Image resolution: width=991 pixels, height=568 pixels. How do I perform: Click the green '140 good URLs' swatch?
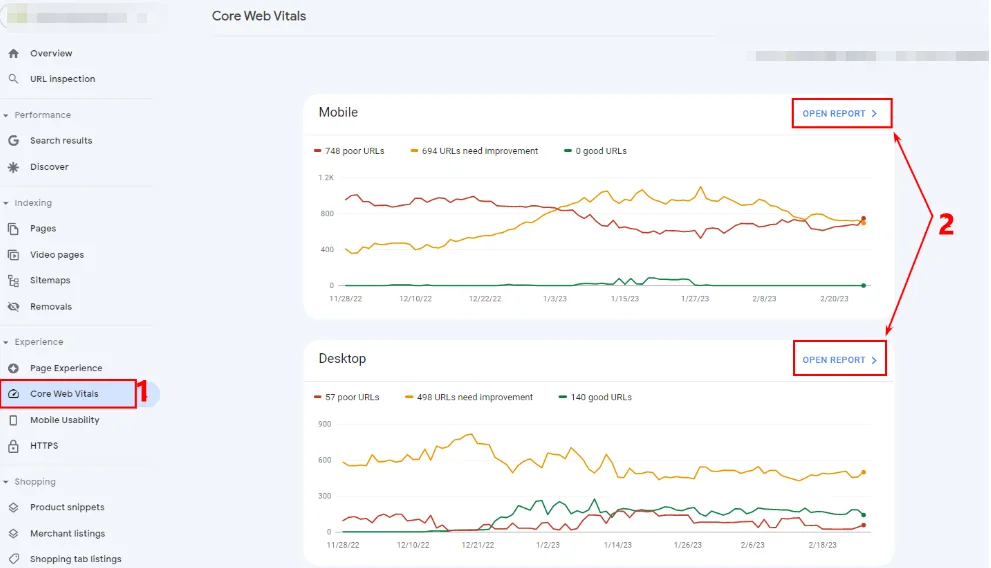point(562,397)
